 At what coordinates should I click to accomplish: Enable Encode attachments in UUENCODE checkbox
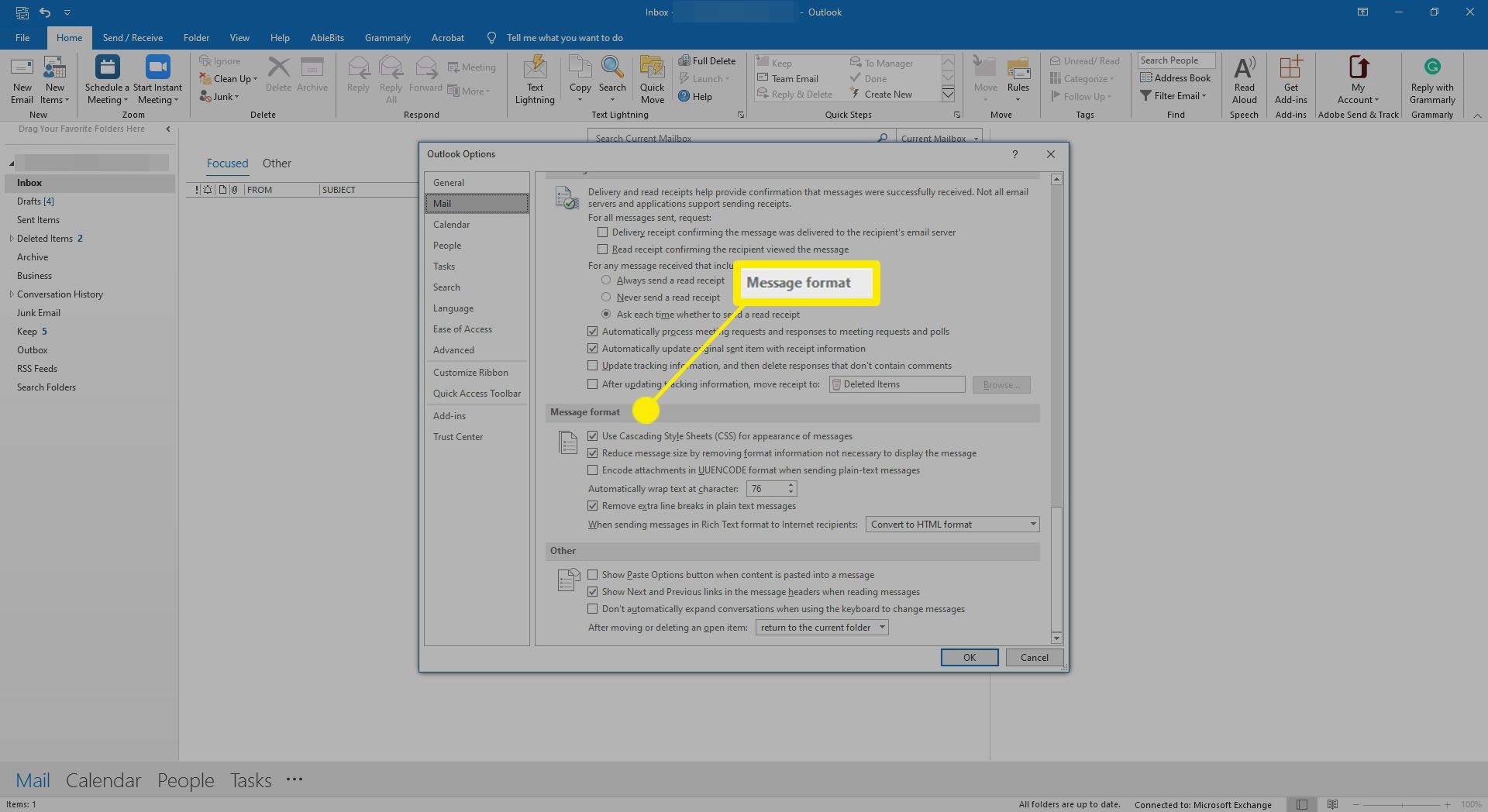tap(593, 470)
